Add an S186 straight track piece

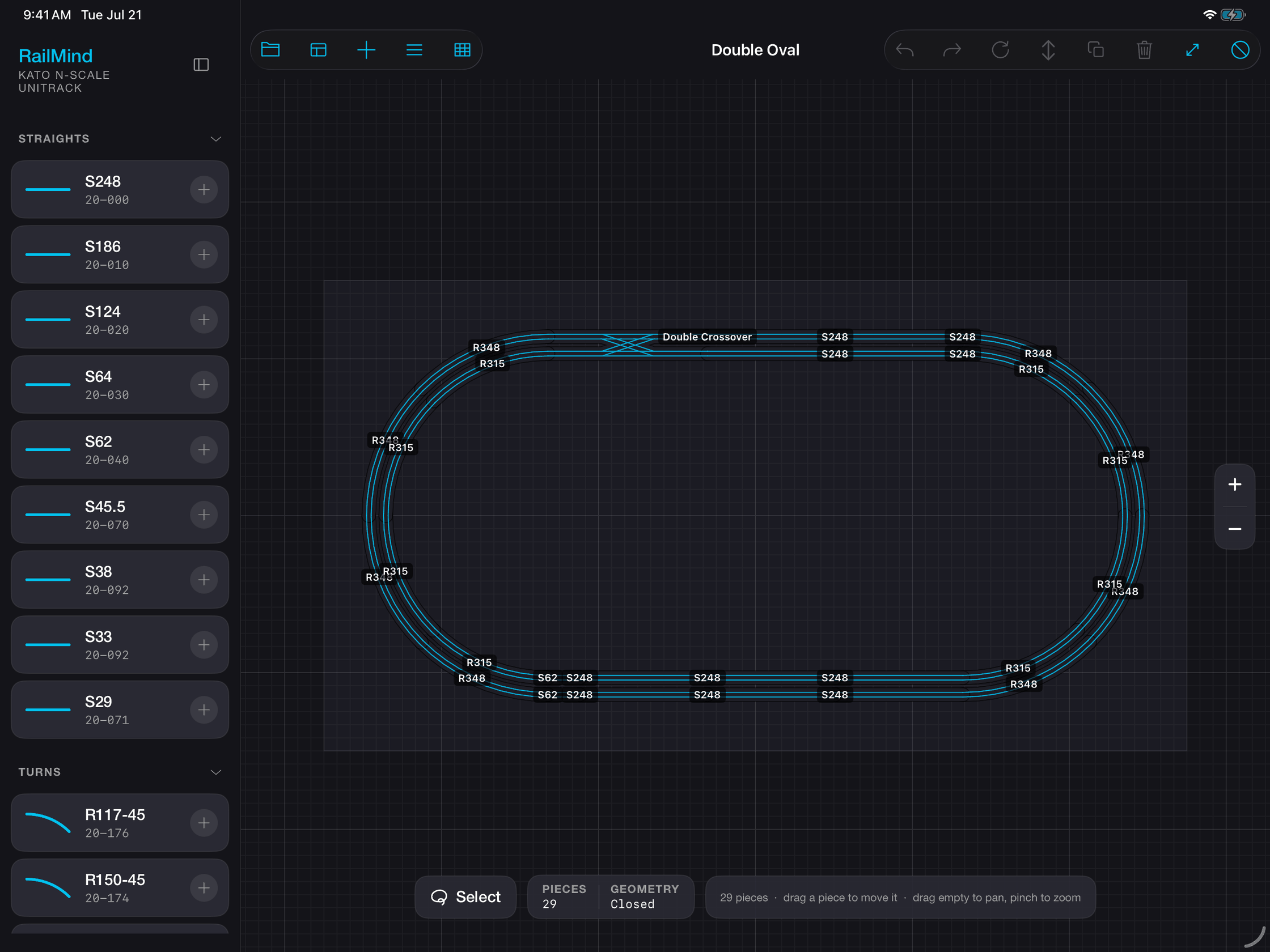[204, 254]
